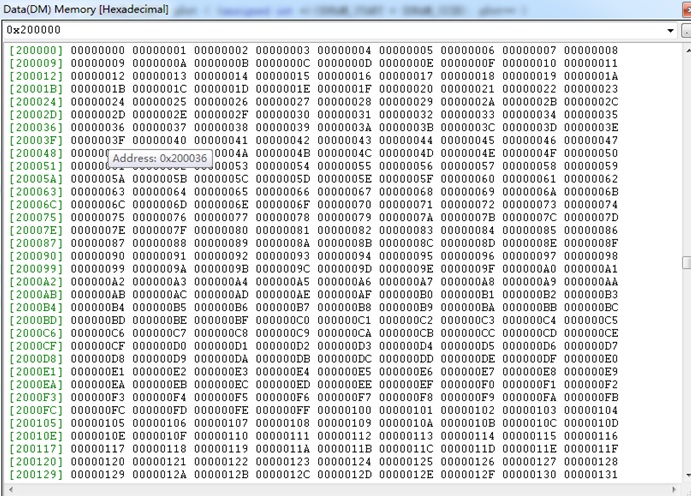This screenshot has height=496, width=691.
Task: Click memory value 000000B7
Action: coord(282,307)
